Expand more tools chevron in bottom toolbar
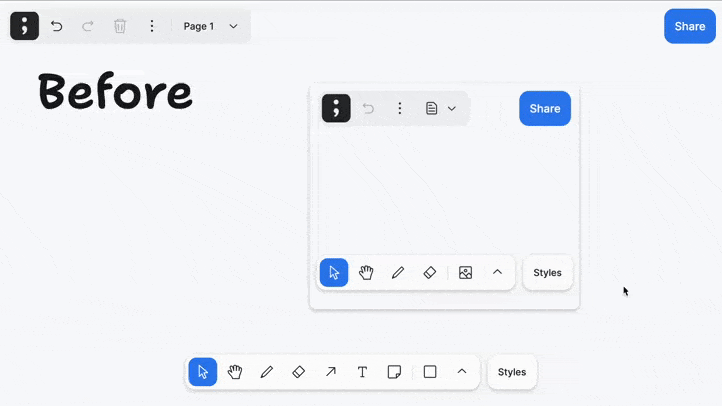 pos(462,372)
